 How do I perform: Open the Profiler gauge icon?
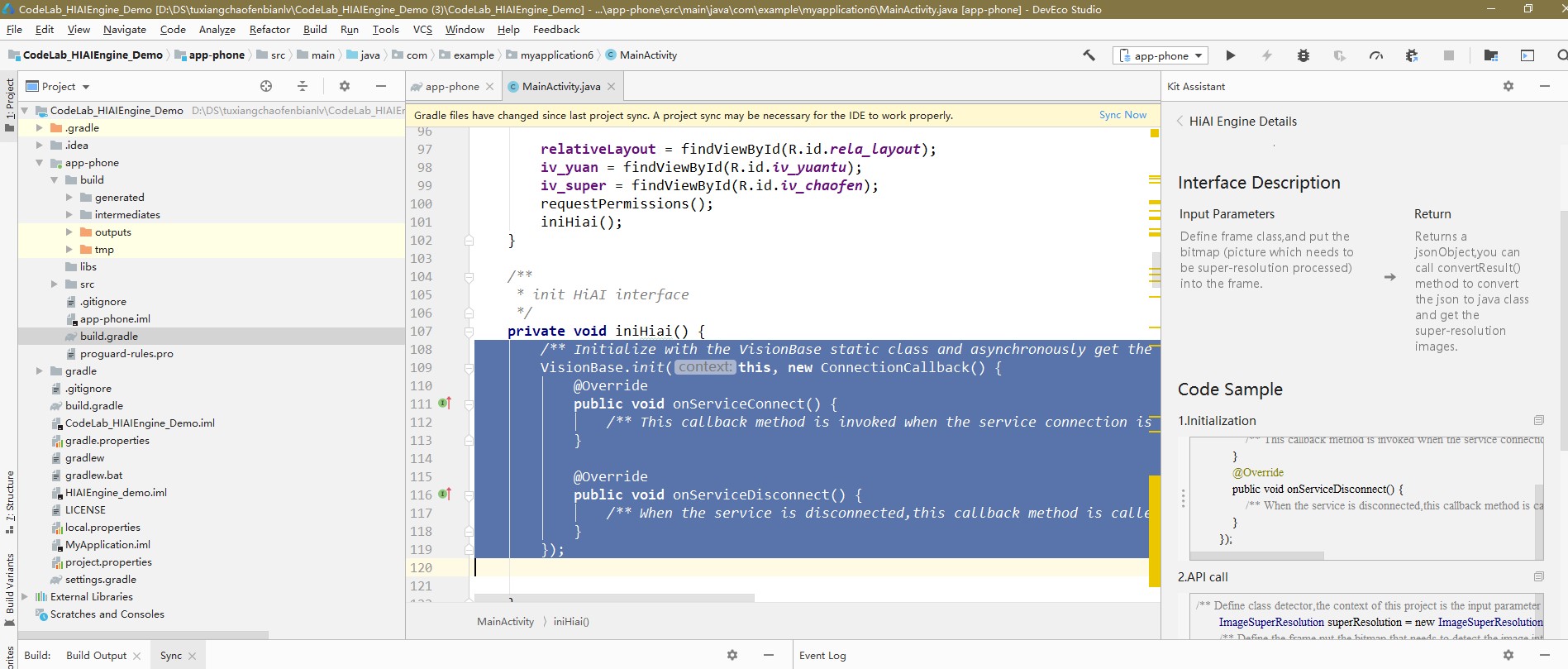click(1376, 55)
